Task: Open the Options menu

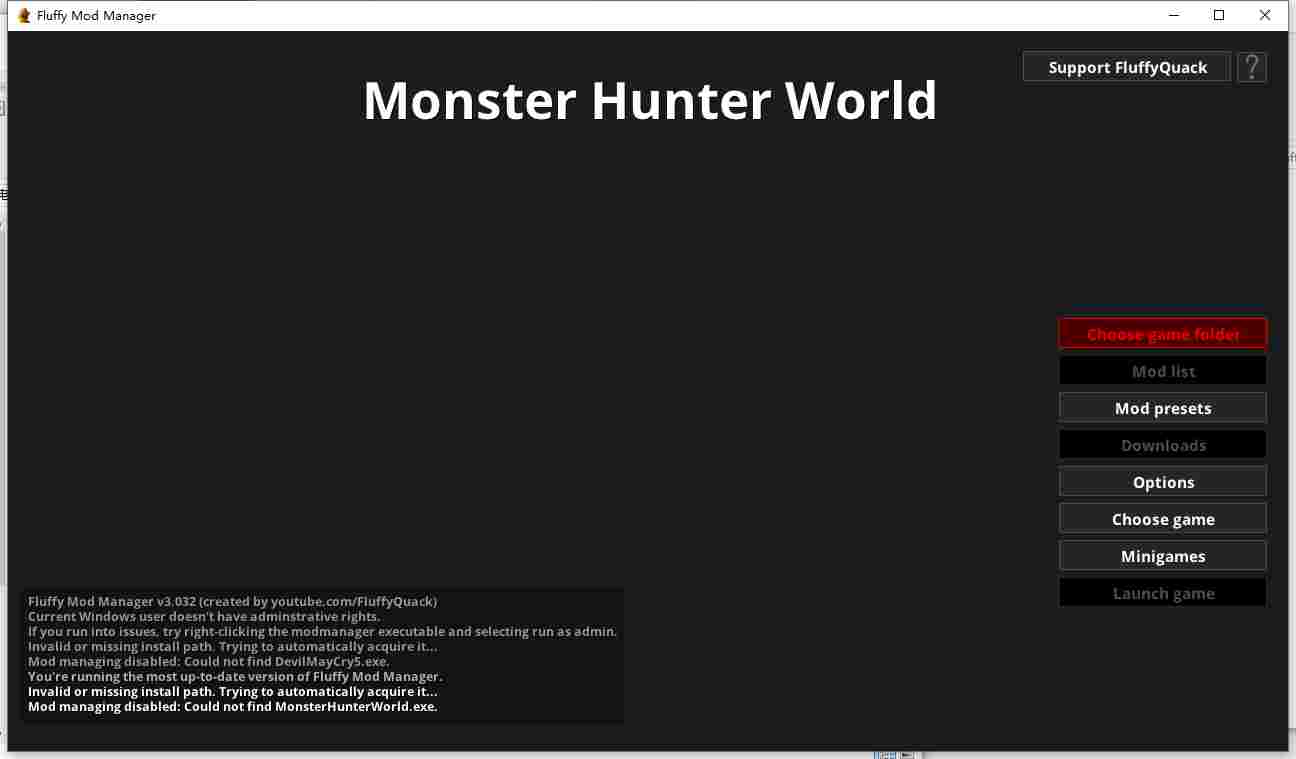Action: tap(1163, 482)
